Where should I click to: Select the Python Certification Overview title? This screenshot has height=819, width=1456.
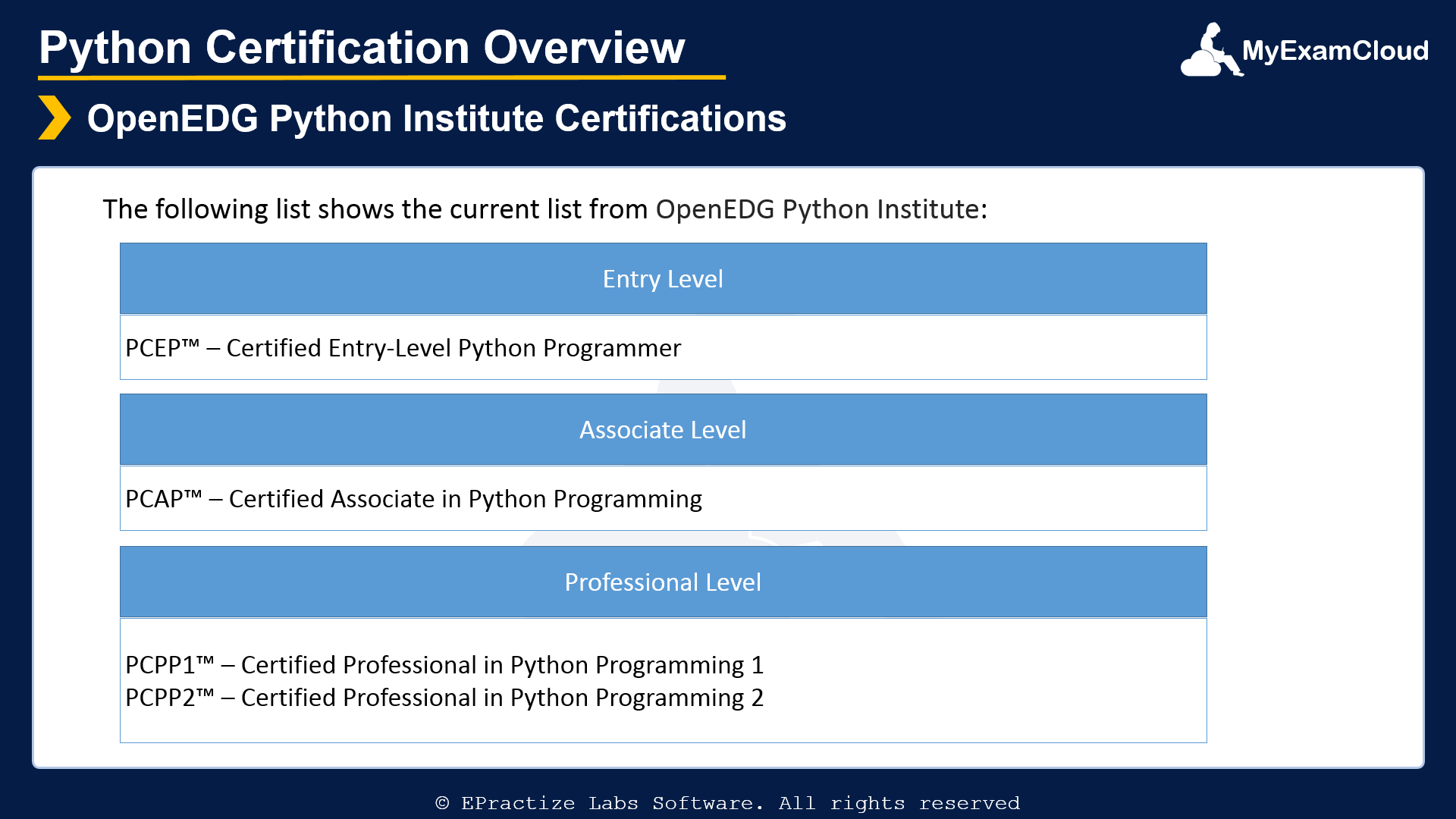coord(362,48)
